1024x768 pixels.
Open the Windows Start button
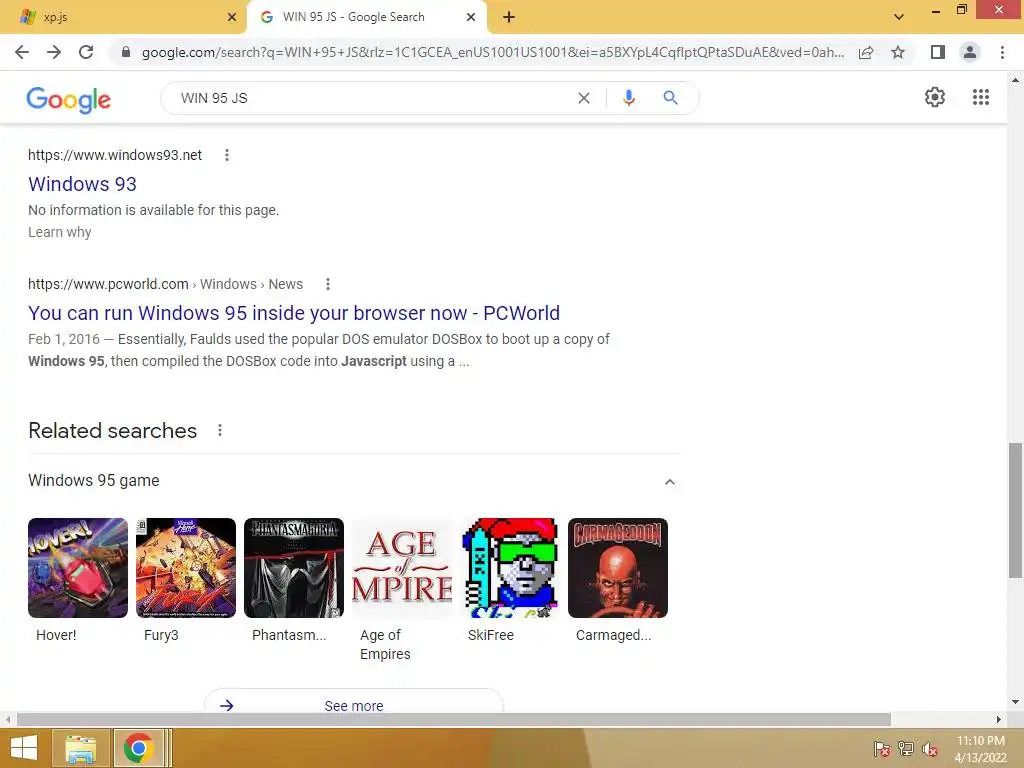[x=24, y=748]
